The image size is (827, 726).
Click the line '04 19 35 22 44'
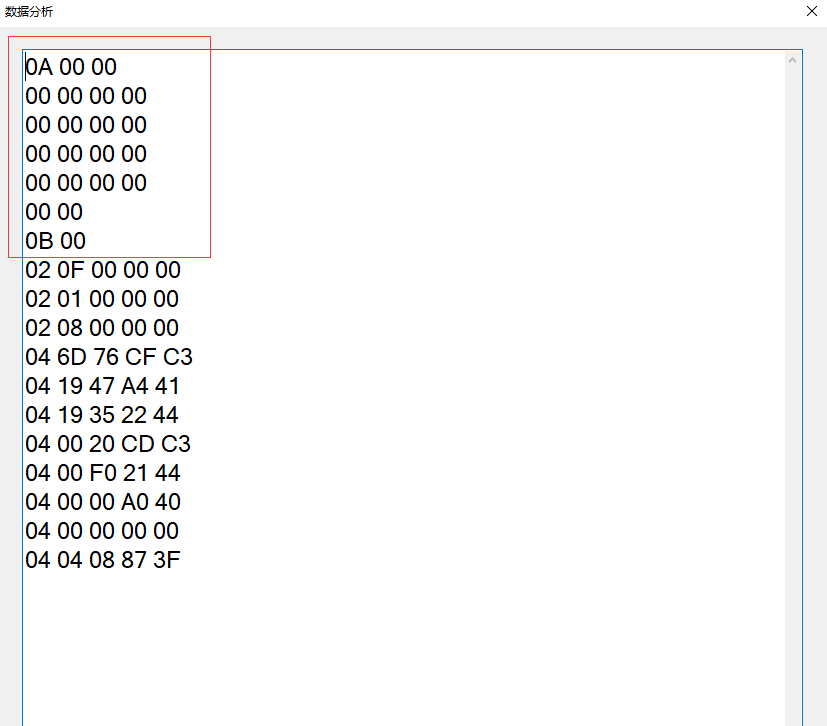pyautogui.click(x=102, y=415)
